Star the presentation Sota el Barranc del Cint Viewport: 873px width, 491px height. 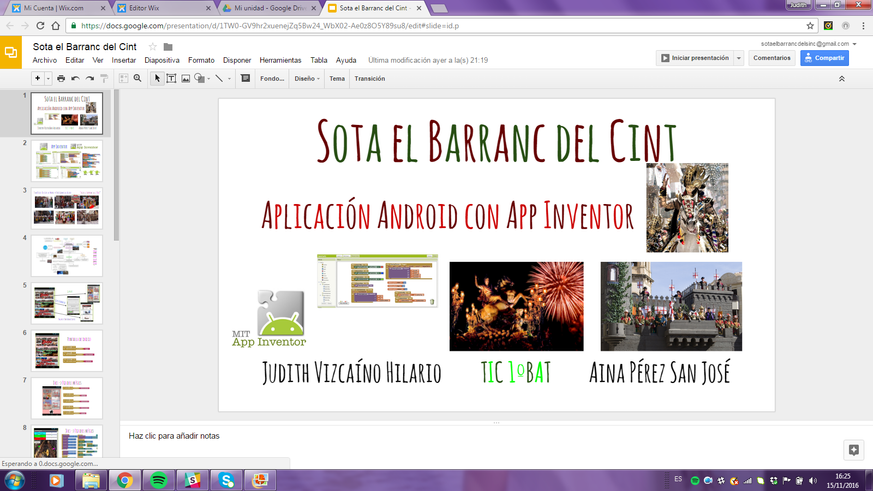click(153, 47)
